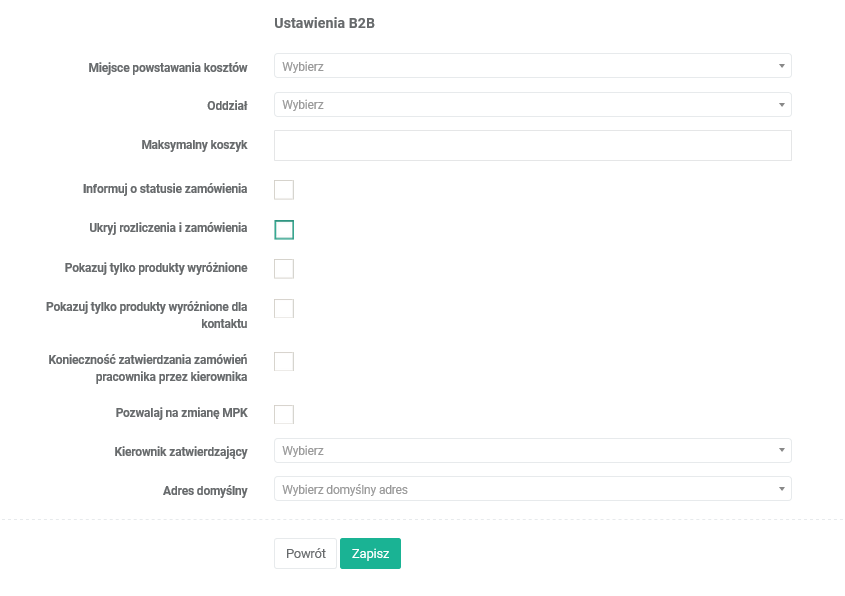Click the arrow icon of the Miejsce powstawania kosztów dropdown

(x=781, y=67)
